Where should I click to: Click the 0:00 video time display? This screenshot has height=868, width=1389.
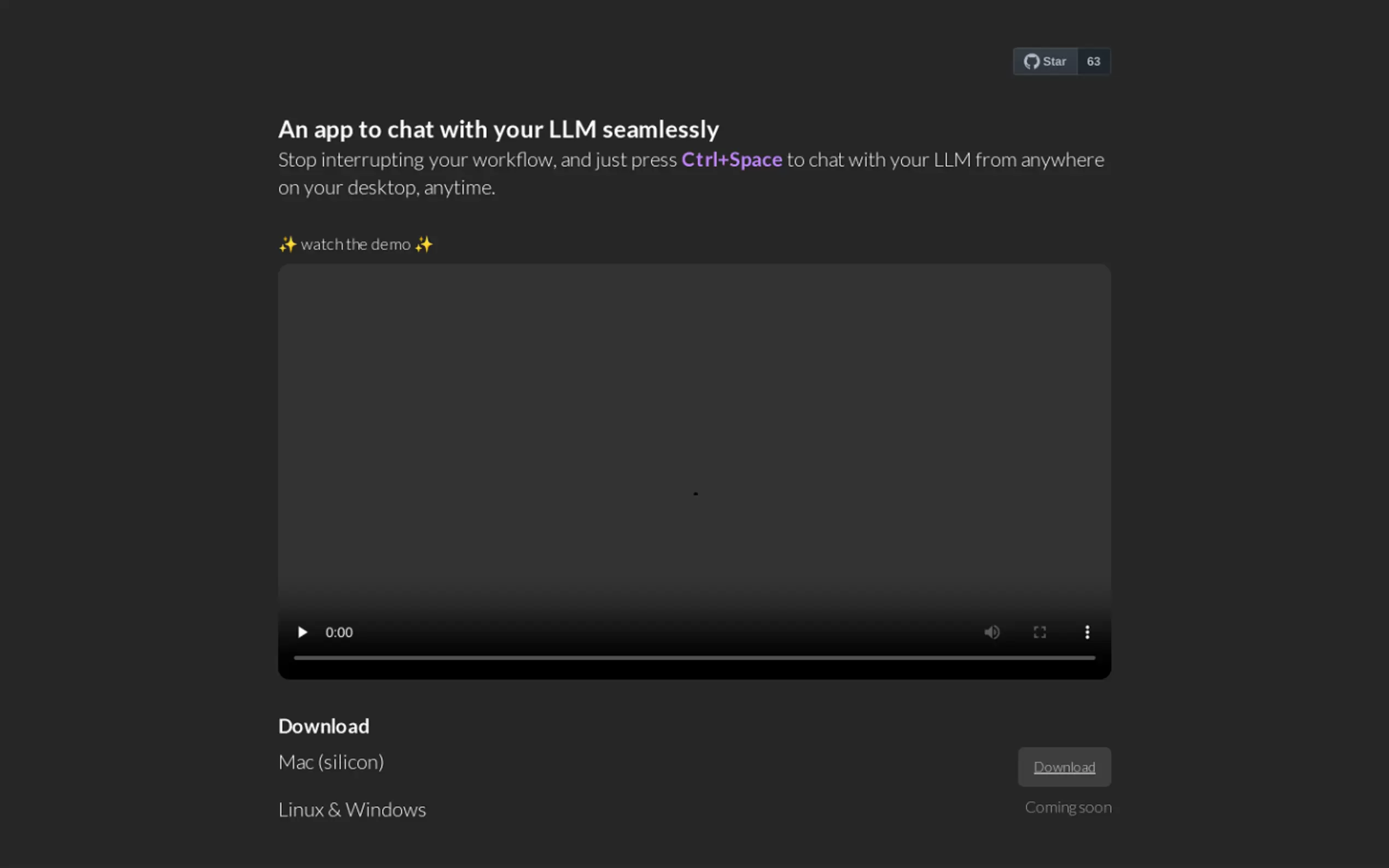(x=339, y=632)
